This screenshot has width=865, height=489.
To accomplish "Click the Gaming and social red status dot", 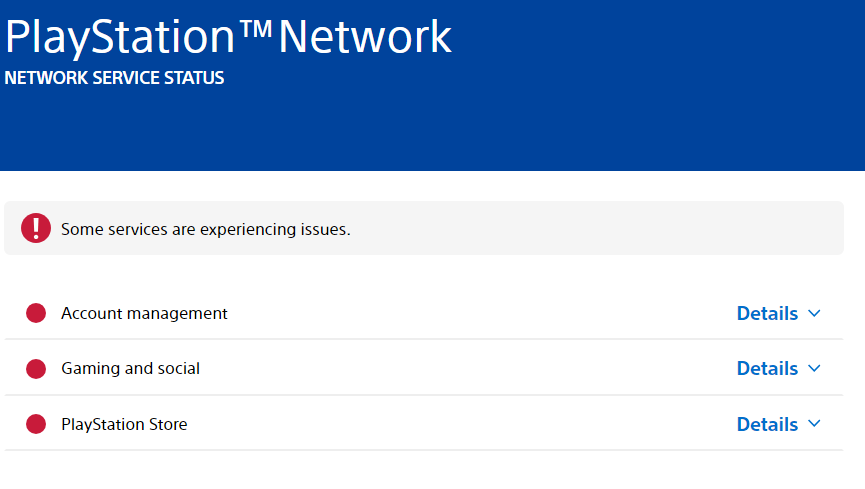I will [x=36, y=369].
